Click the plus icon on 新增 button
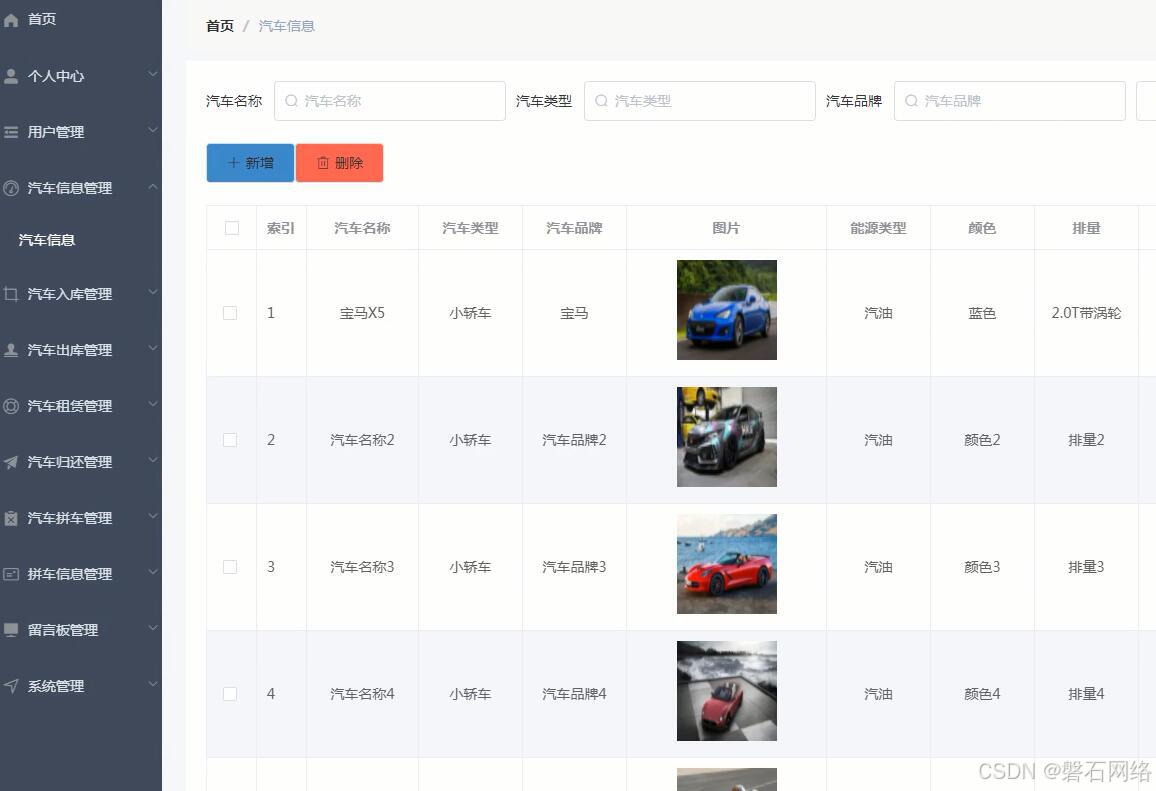Screen dimensions: 1156x791 234,163
